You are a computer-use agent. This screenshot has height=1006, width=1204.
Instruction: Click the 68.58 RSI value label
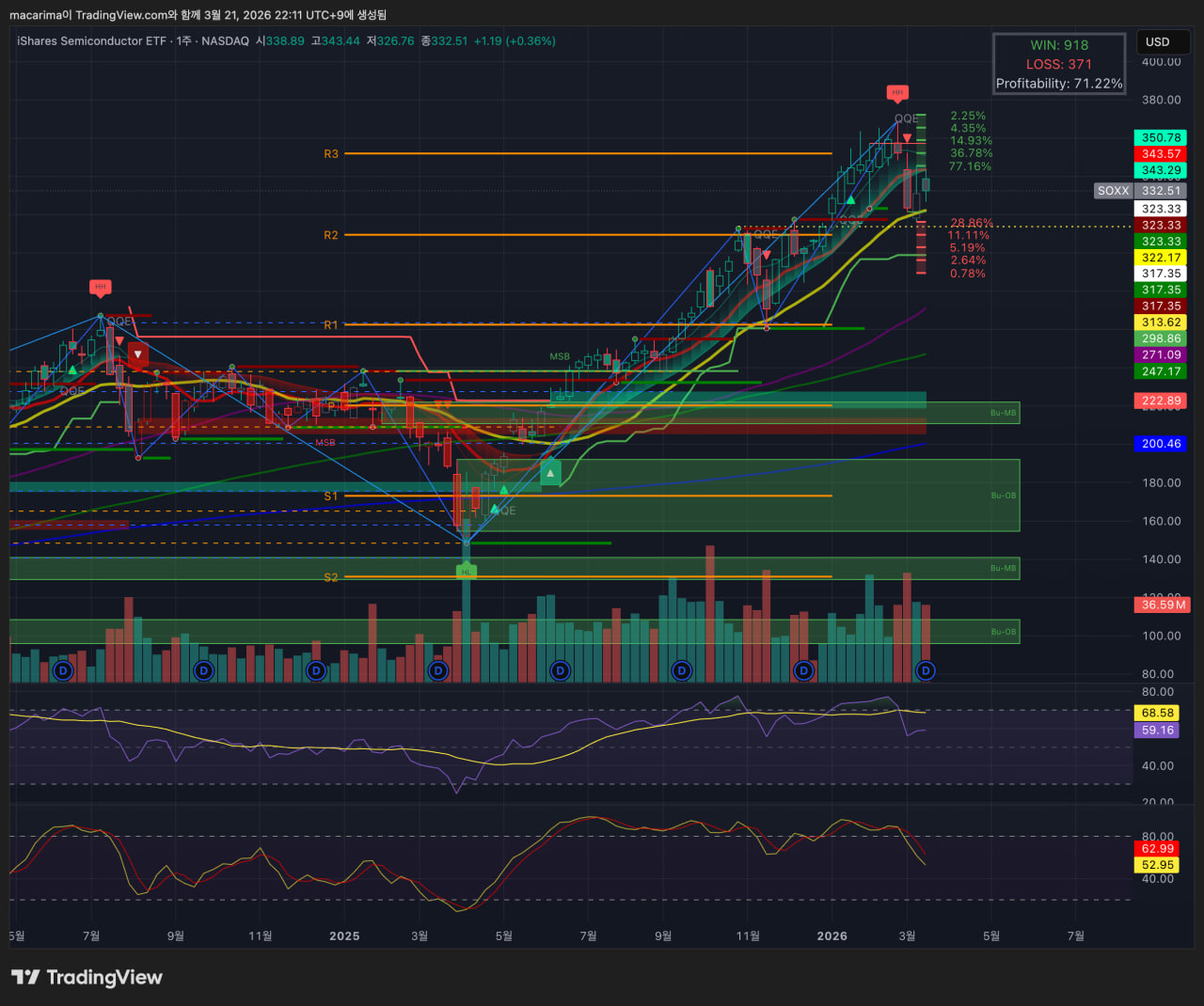(1158, 713)
